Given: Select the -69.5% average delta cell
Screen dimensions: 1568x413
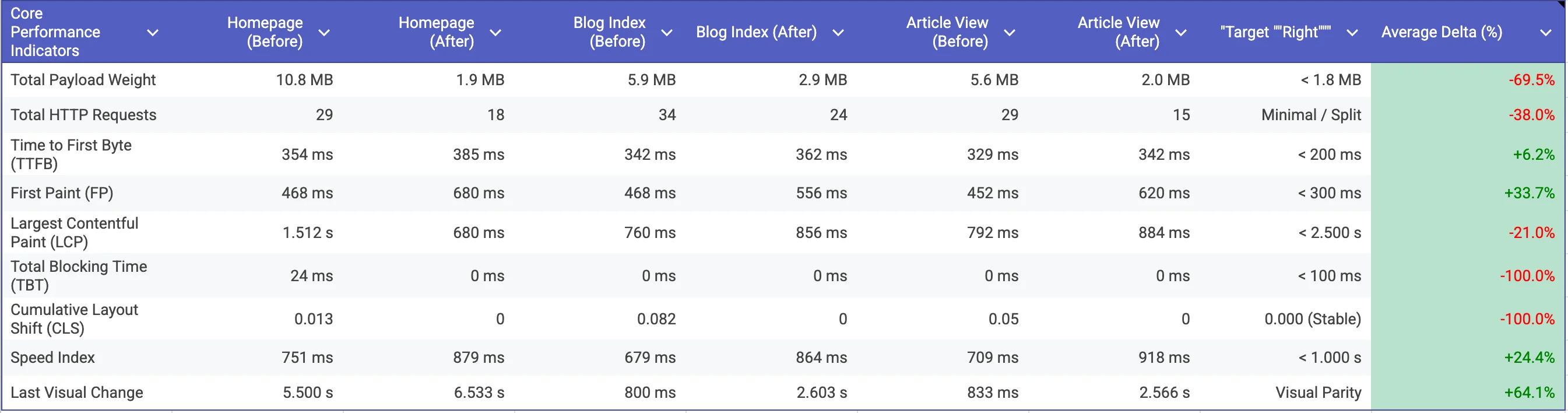Looking at the screenshot, I should pos(1531,80).
